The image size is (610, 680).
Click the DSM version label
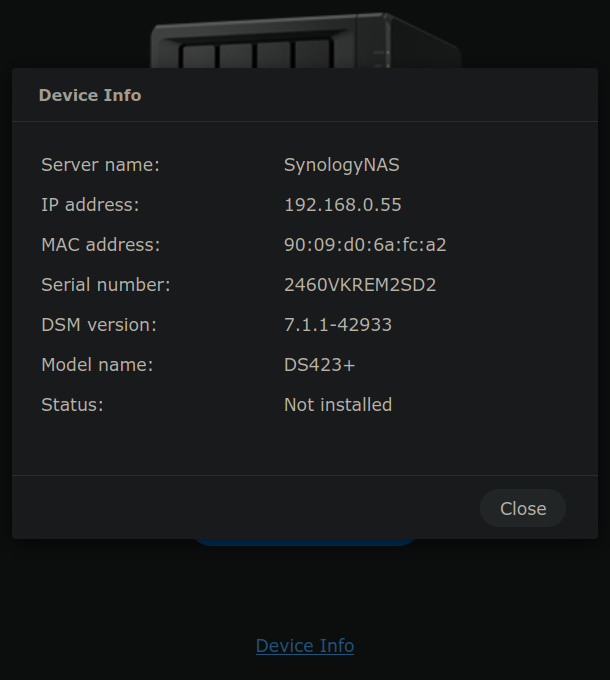pyautogui.click(x=98, y=325)
